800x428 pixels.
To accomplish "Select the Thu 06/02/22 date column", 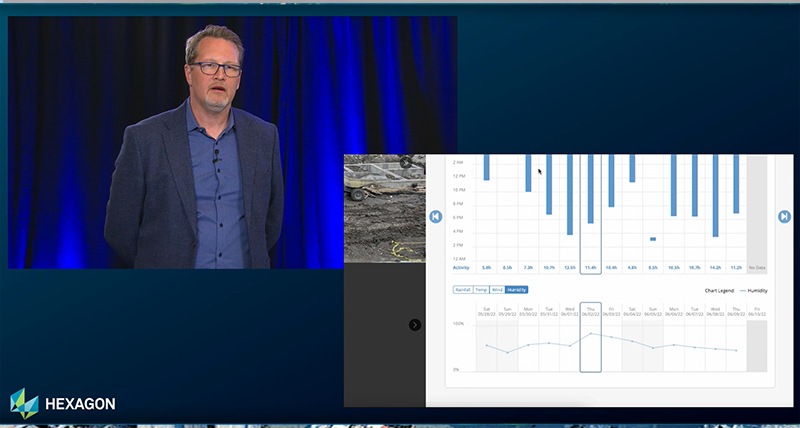I will pyautogui.click(x=590, y=312).
